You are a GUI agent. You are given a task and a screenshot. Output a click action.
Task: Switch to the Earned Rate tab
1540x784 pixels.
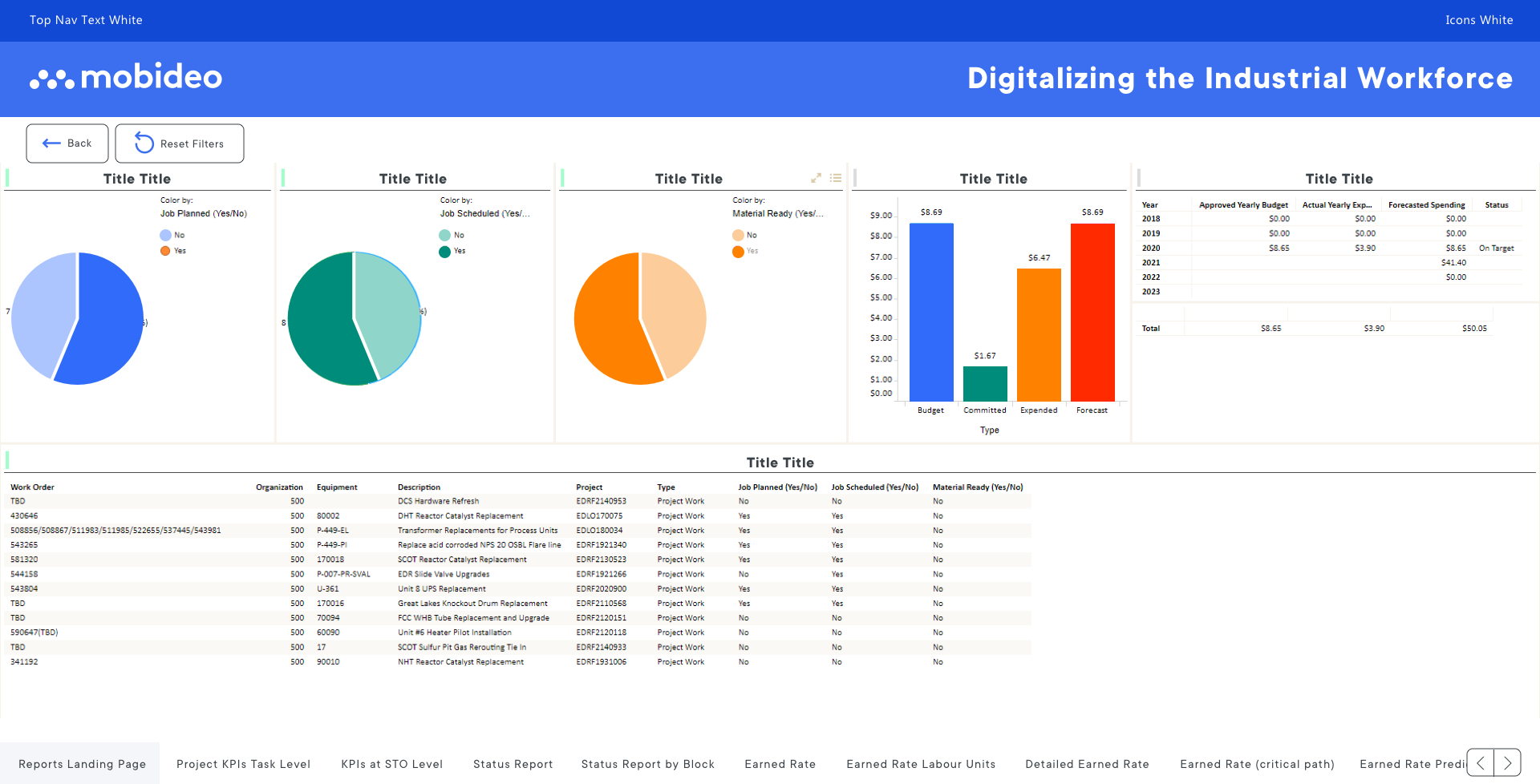[779, 763]
